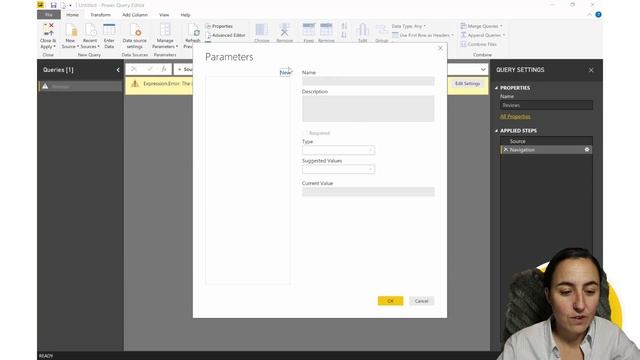This screenshot has height=360, width=640.
Task: Open the Suggested Values dropdown
Action: [x=338, y=169]
